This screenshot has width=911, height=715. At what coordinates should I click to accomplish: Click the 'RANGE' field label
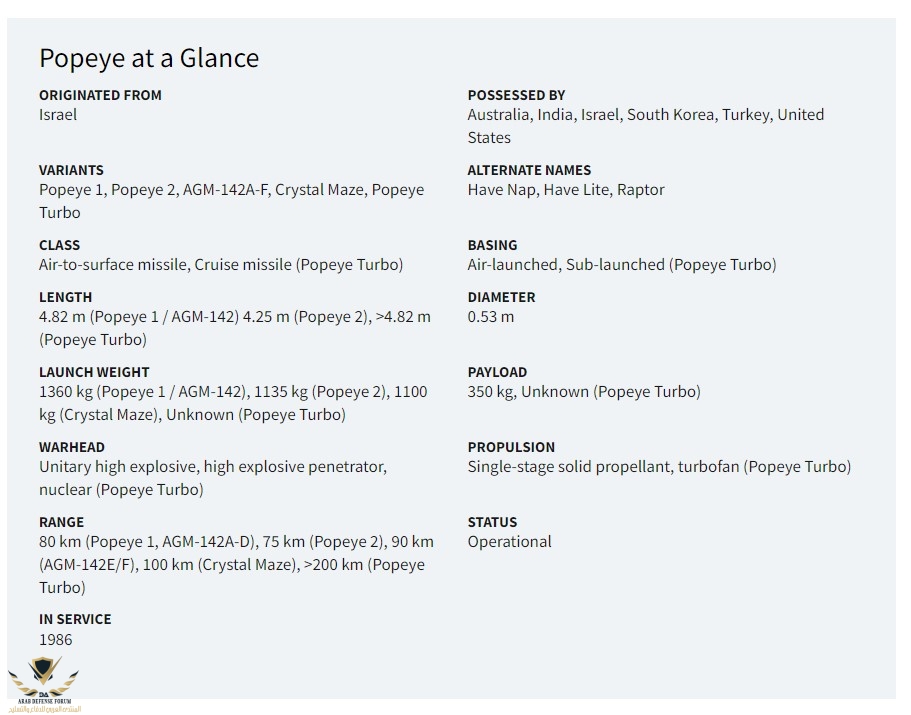[61, 522]
